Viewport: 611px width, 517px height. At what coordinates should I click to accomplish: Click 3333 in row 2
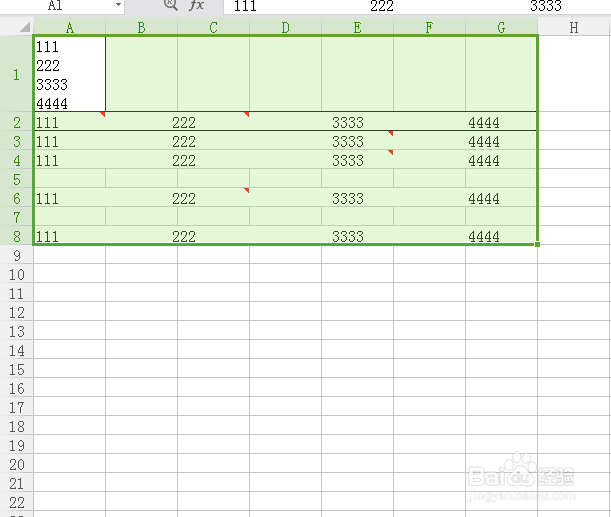(x=348, y=123)
